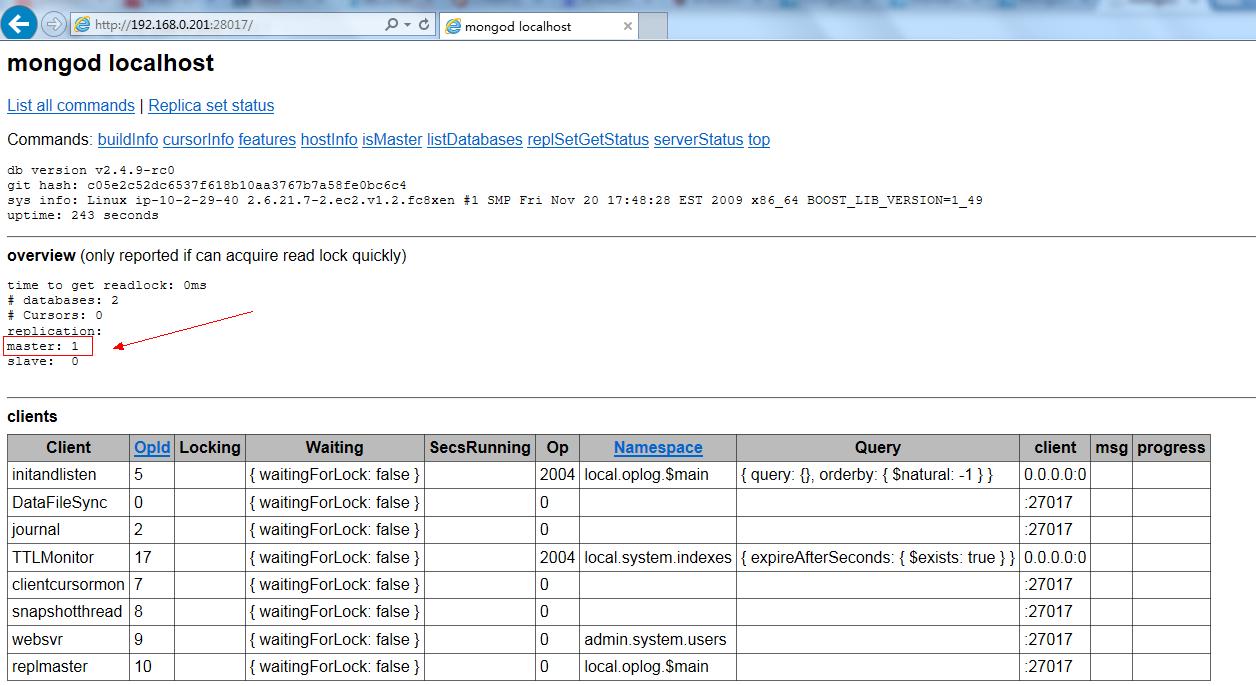
Task: Click the 'journal' client cell
Action: (68, 529)
